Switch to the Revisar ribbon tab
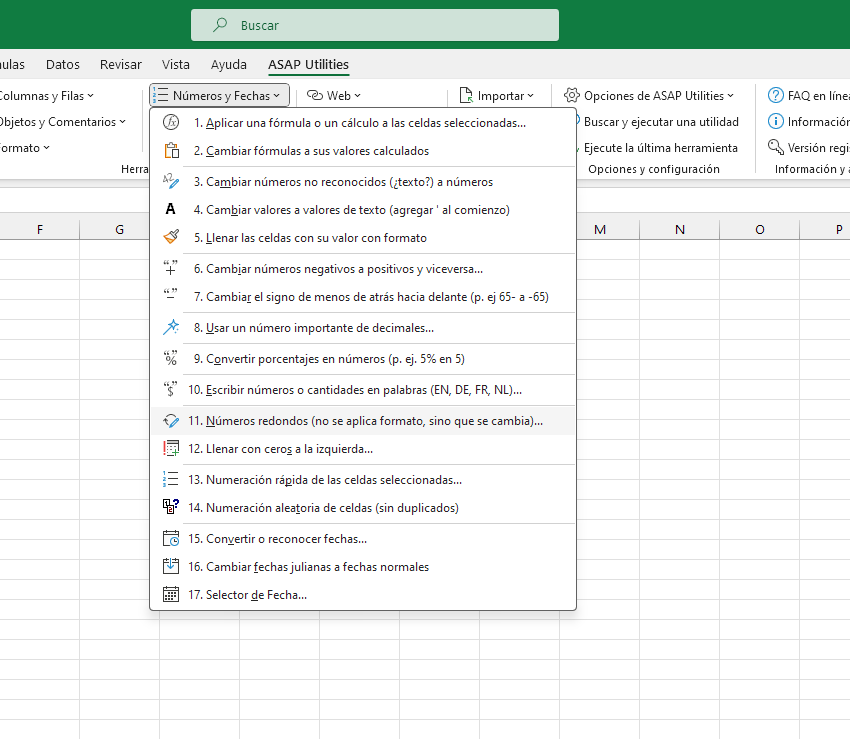Screen dimensions: 850x739 [121, 65]
